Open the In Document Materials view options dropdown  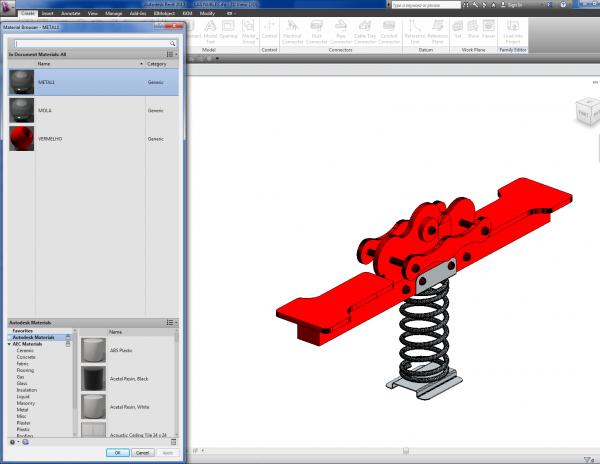coord(172,54)
